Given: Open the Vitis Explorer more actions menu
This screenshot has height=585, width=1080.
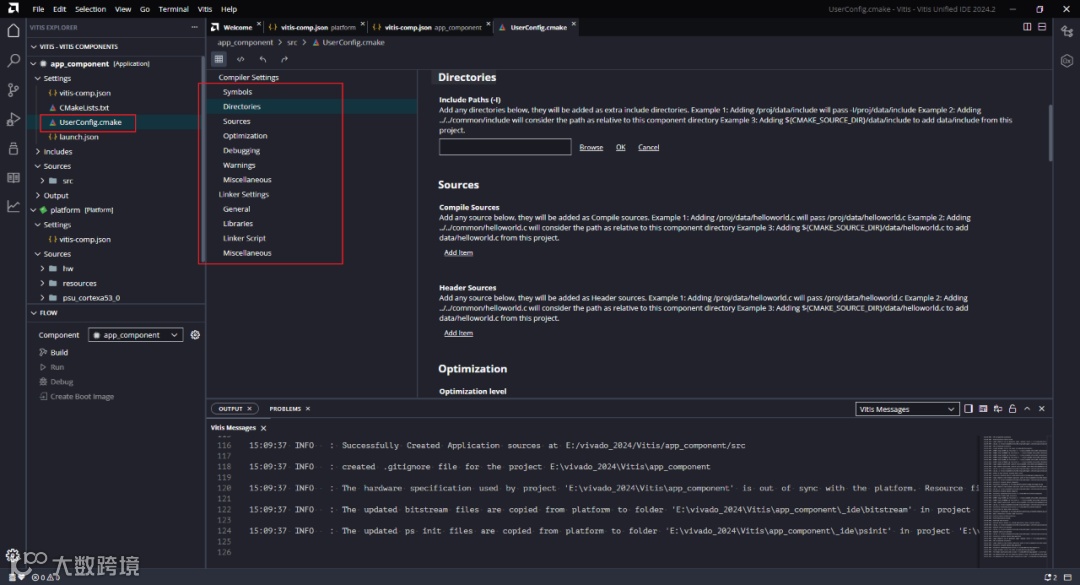Looking at the screenshot, I should [195, 28].
